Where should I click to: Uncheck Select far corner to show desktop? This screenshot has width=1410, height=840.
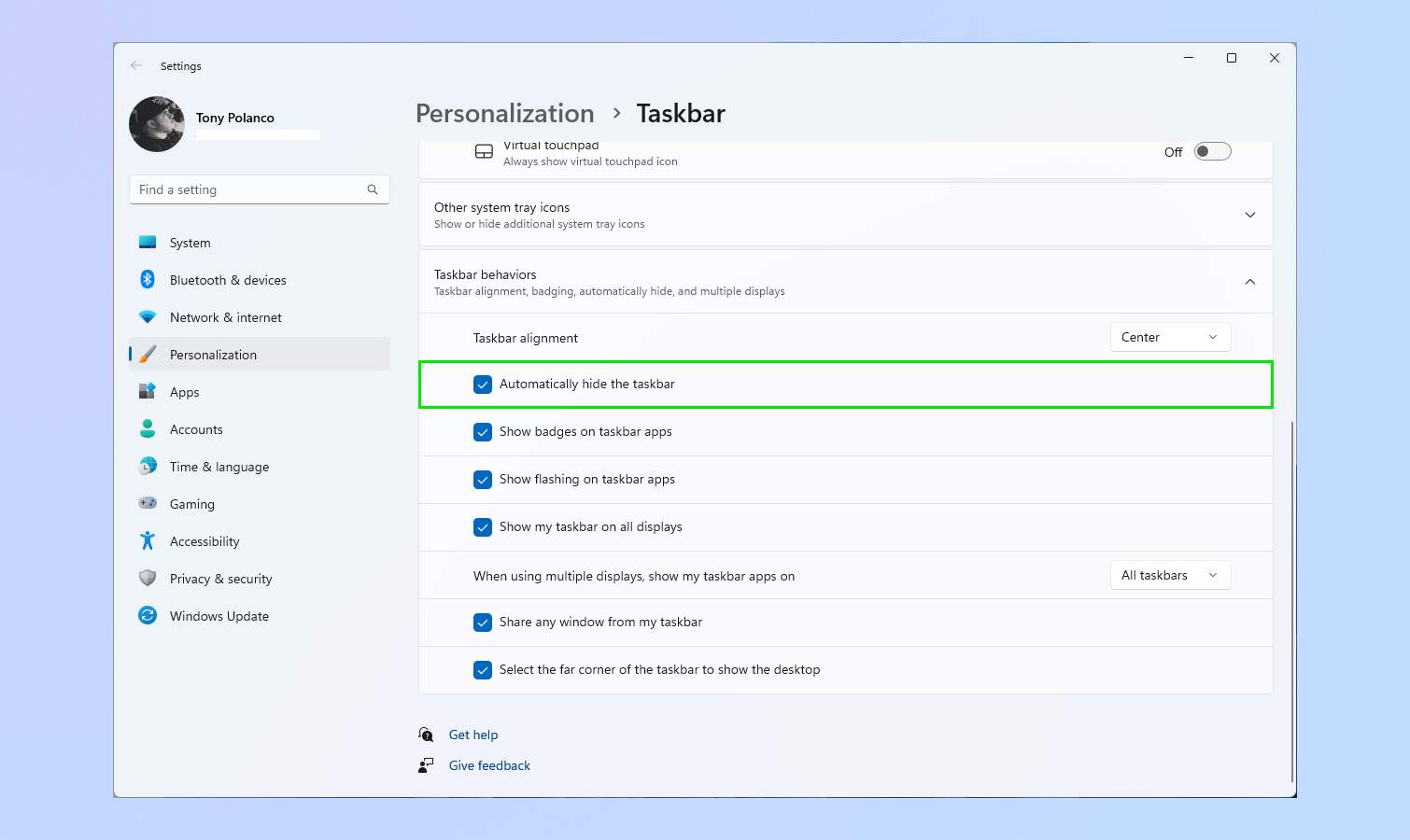pyautogui.click(x=483, y=670)
